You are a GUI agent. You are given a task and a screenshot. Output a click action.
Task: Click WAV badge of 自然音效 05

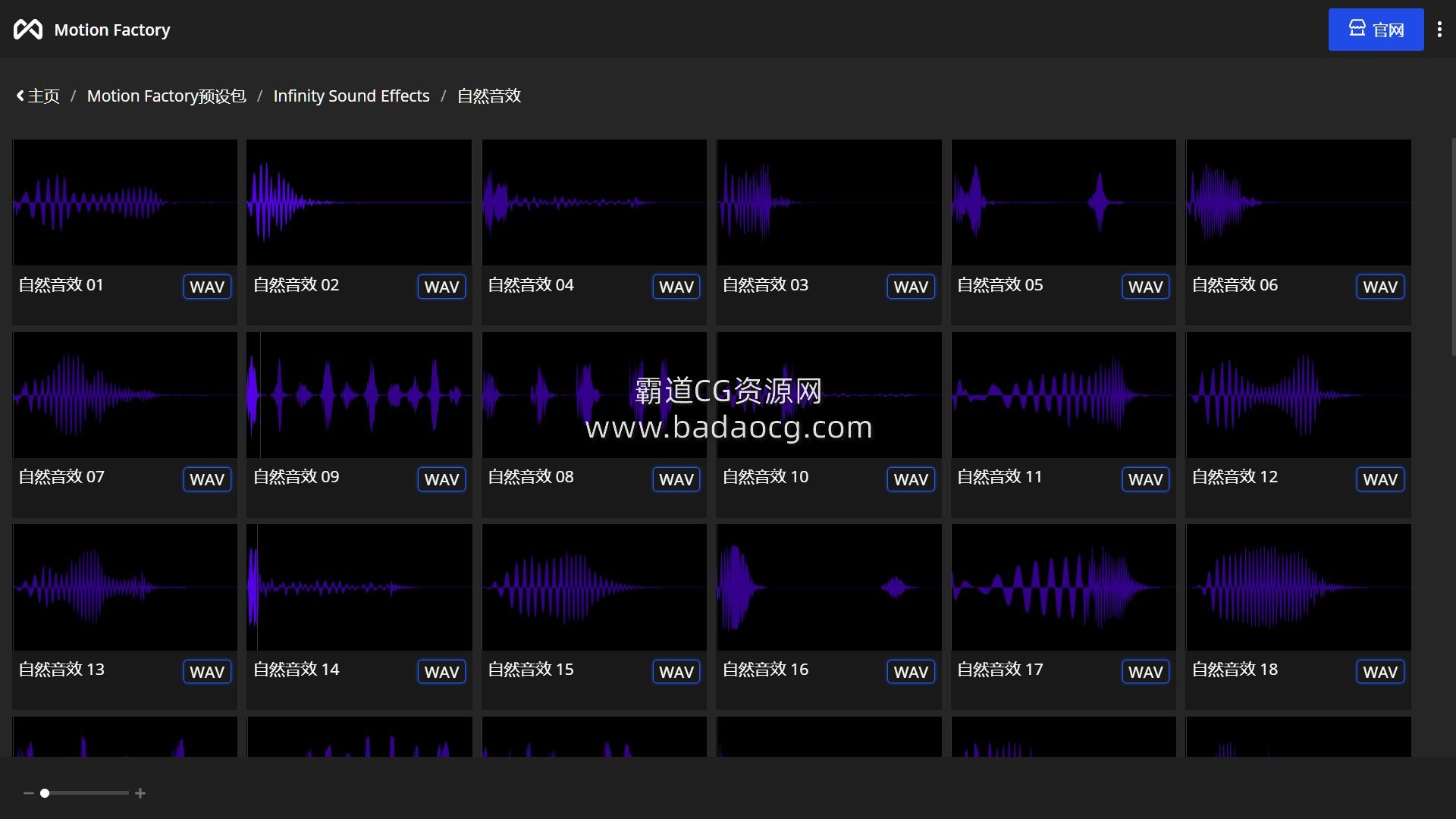pyautogui.click(x=1146, y=287)
